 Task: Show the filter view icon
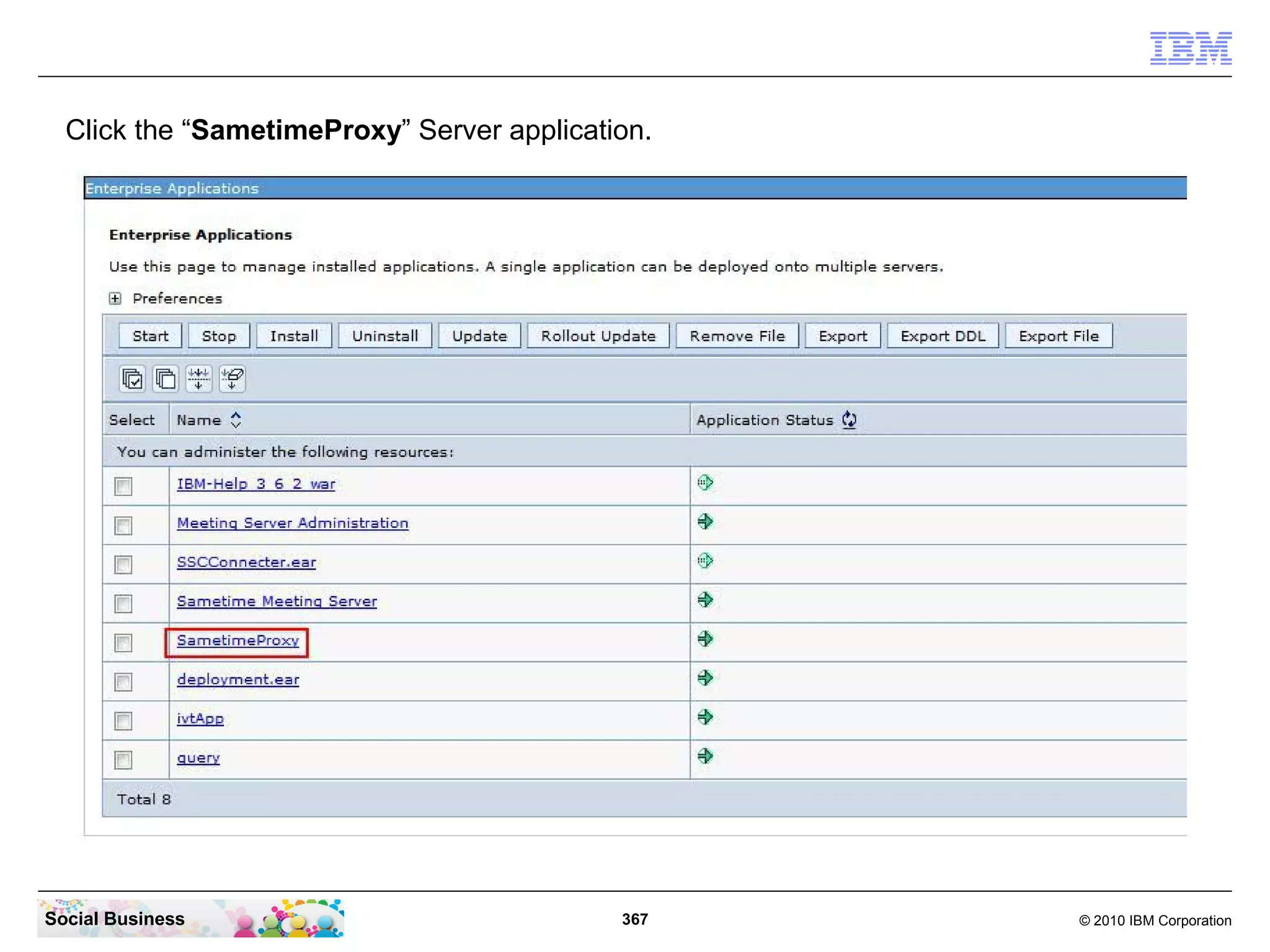[x=198, y=379]
